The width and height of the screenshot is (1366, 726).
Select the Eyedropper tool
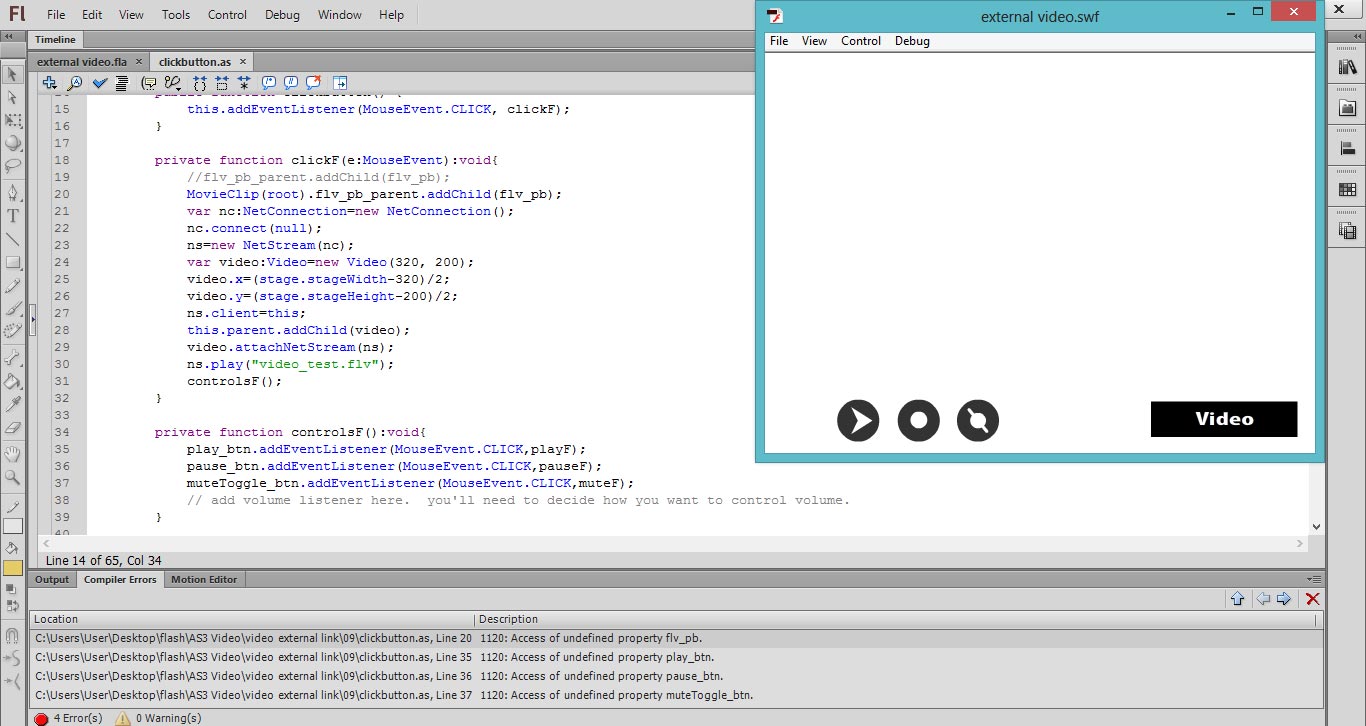click(13, 404)
